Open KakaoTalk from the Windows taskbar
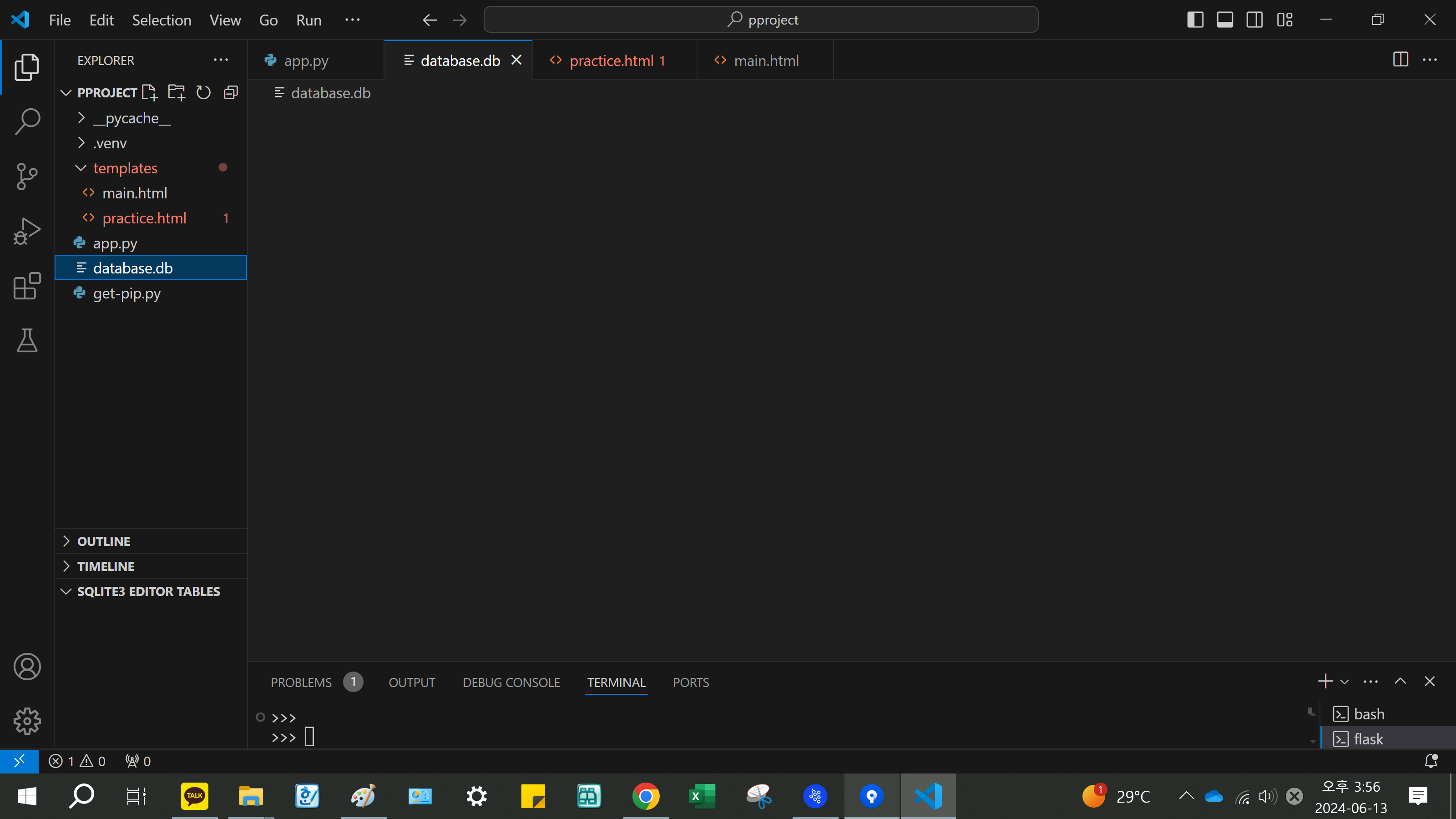Viewport: 1456px width, 819px height. (194, 796)
